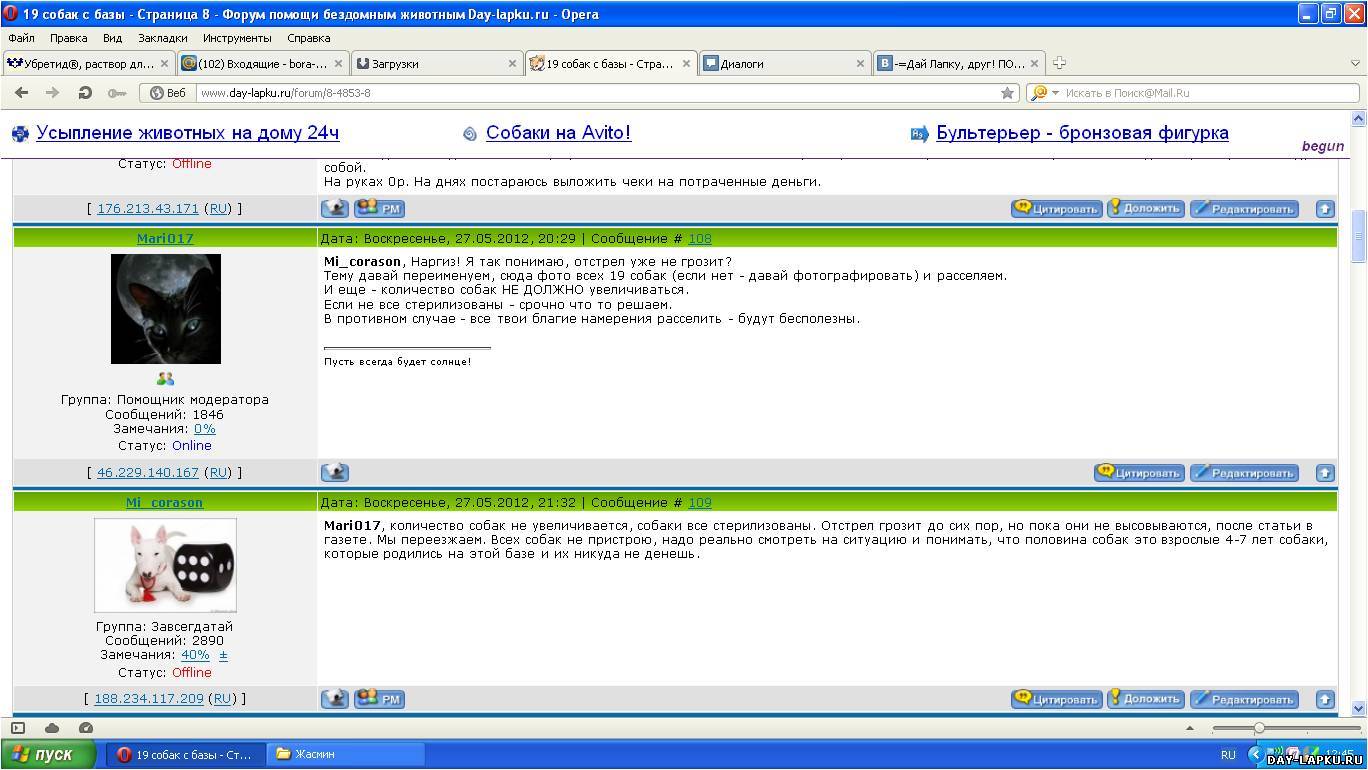
Task: Open a new tab with plus button
Action: (x=1059, y=63)
